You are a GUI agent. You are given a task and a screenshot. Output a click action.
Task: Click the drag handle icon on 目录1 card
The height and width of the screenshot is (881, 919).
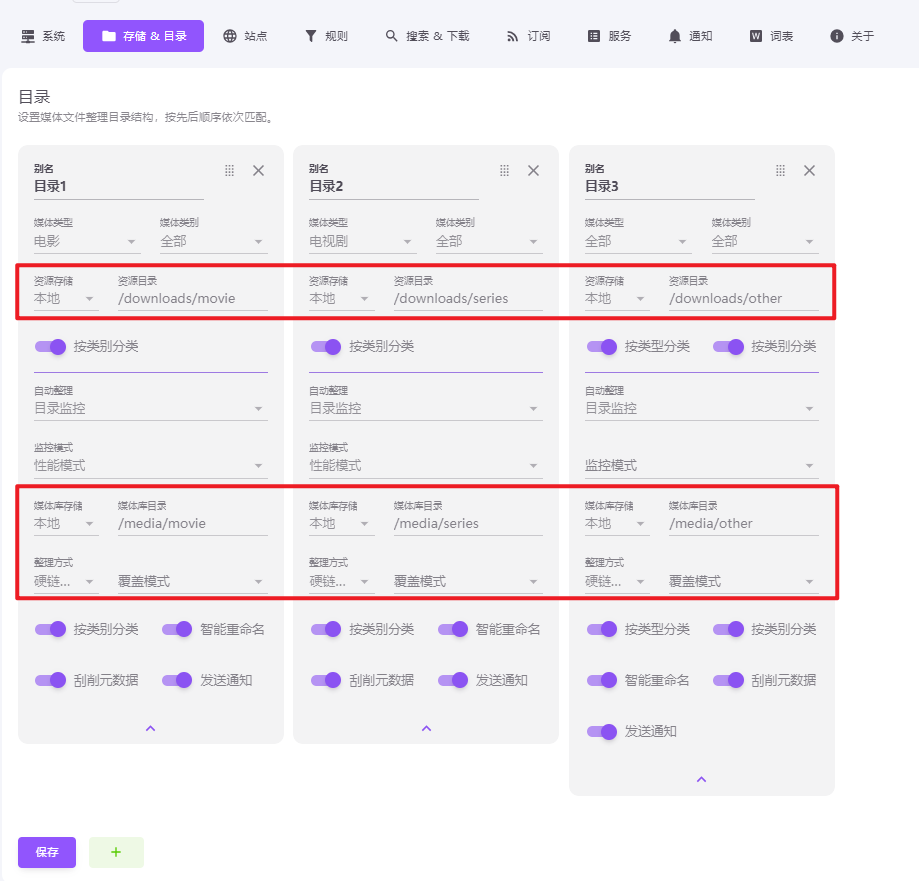pos(229,171)
